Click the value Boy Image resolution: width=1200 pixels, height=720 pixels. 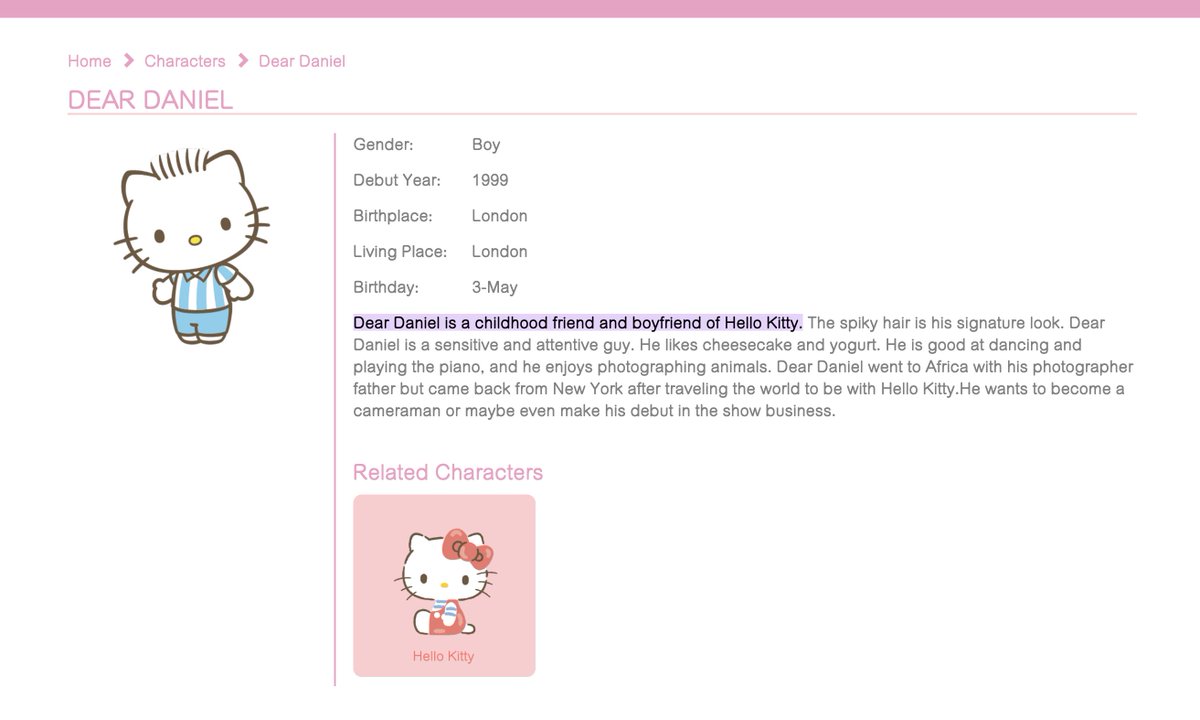coord(486,145)
